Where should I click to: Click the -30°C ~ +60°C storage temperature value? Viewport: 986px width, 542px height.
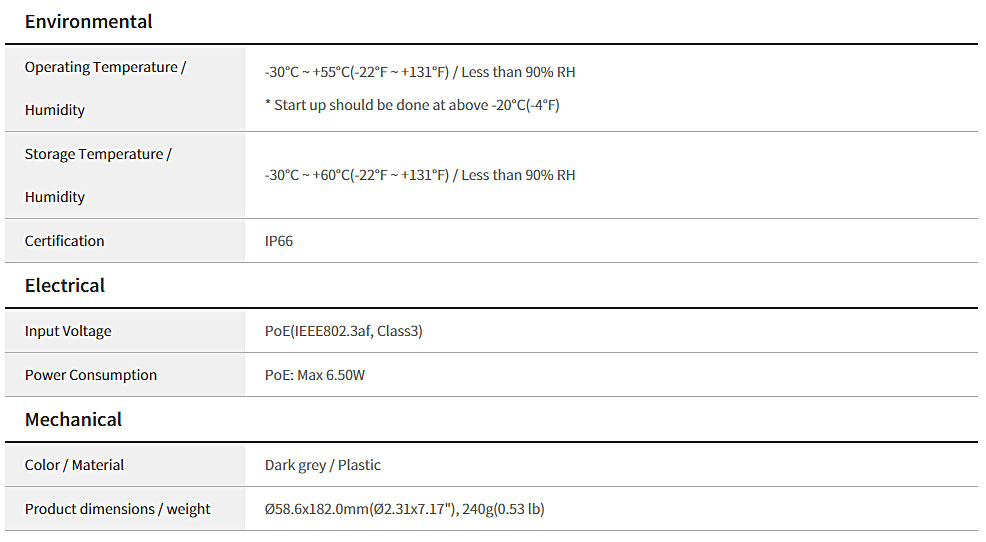[419, 175]
